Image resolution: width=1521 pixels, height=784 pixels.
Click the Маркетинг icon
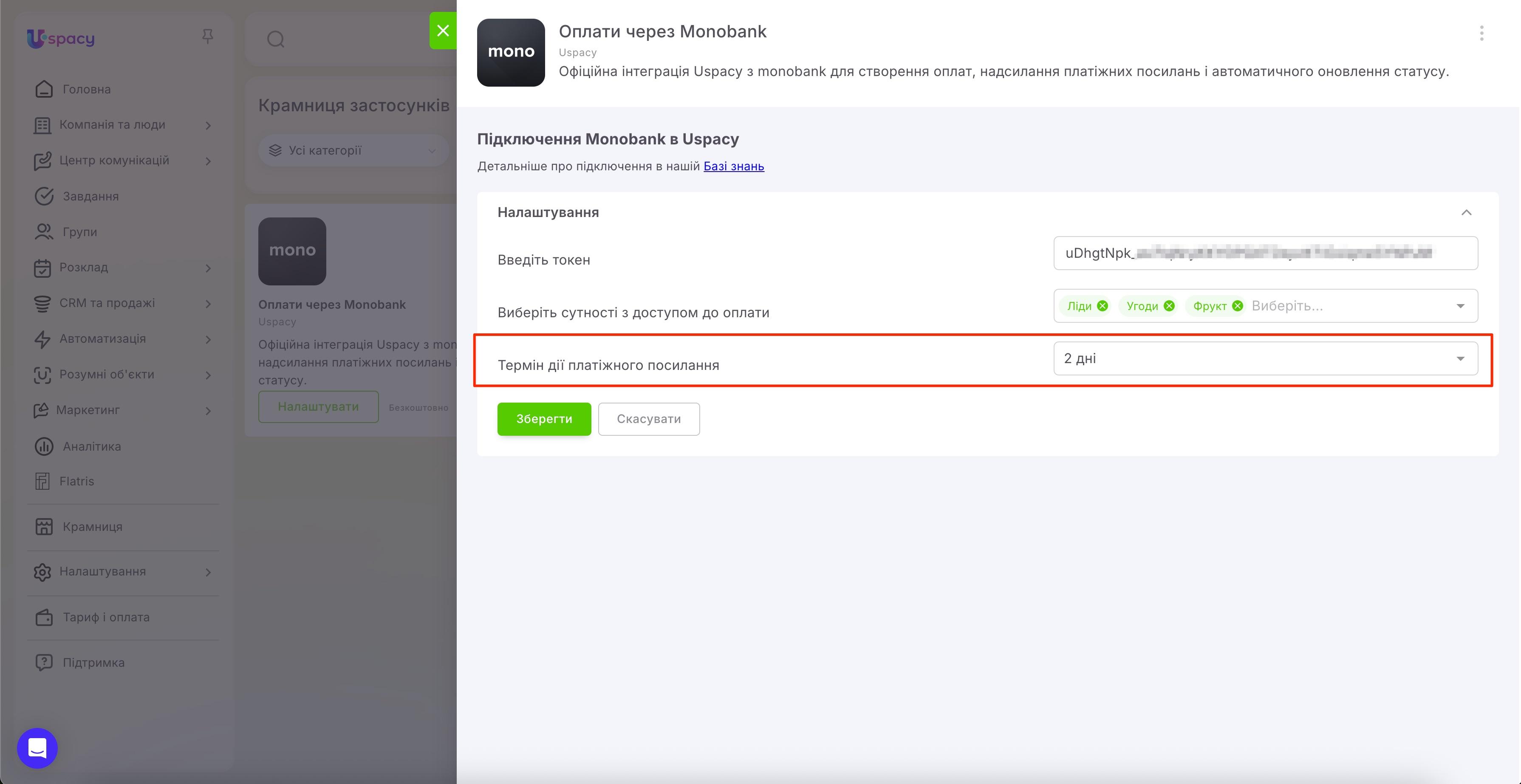40,410
